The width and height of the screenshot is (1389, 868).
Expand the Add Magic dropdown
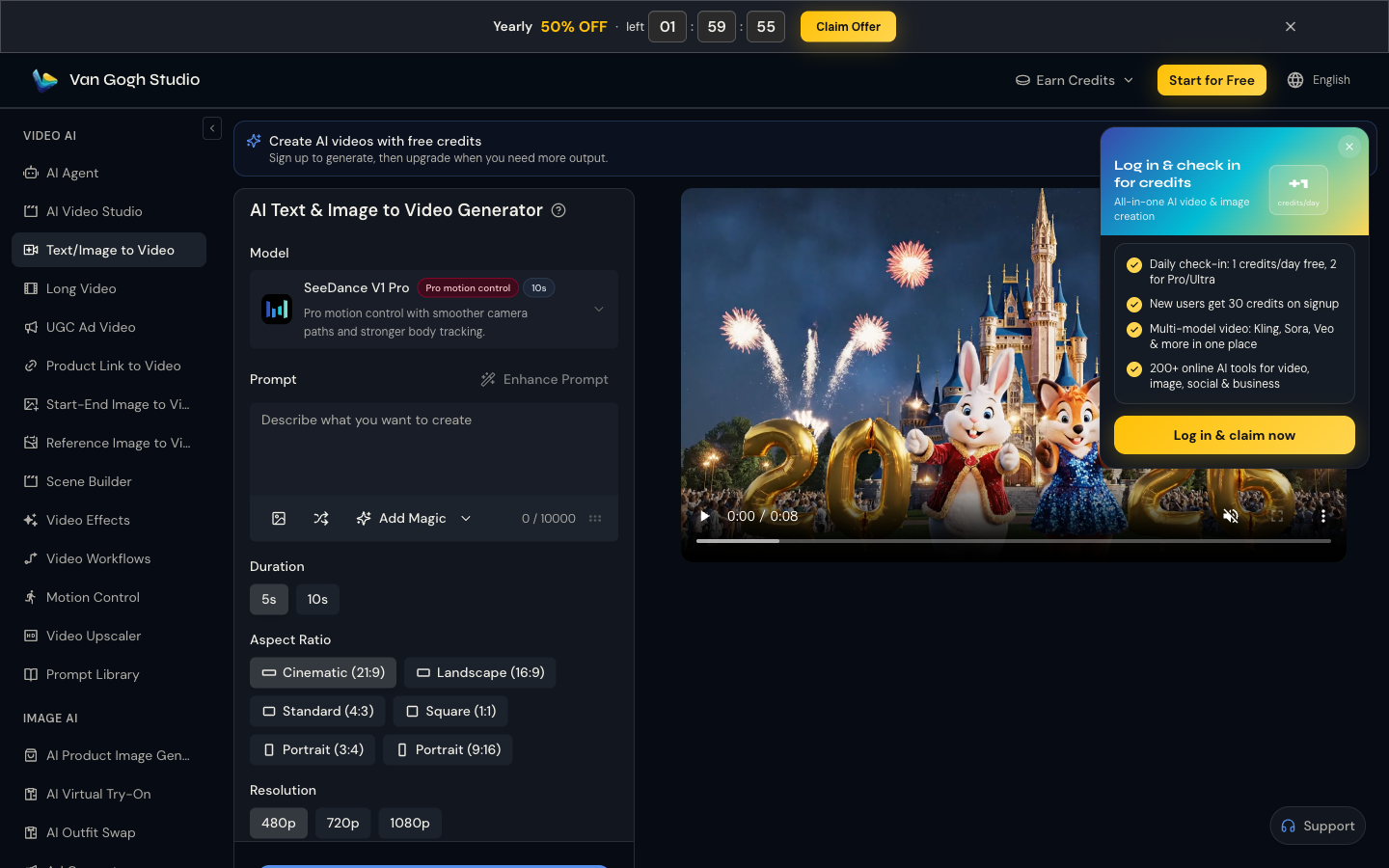[413, 518]
